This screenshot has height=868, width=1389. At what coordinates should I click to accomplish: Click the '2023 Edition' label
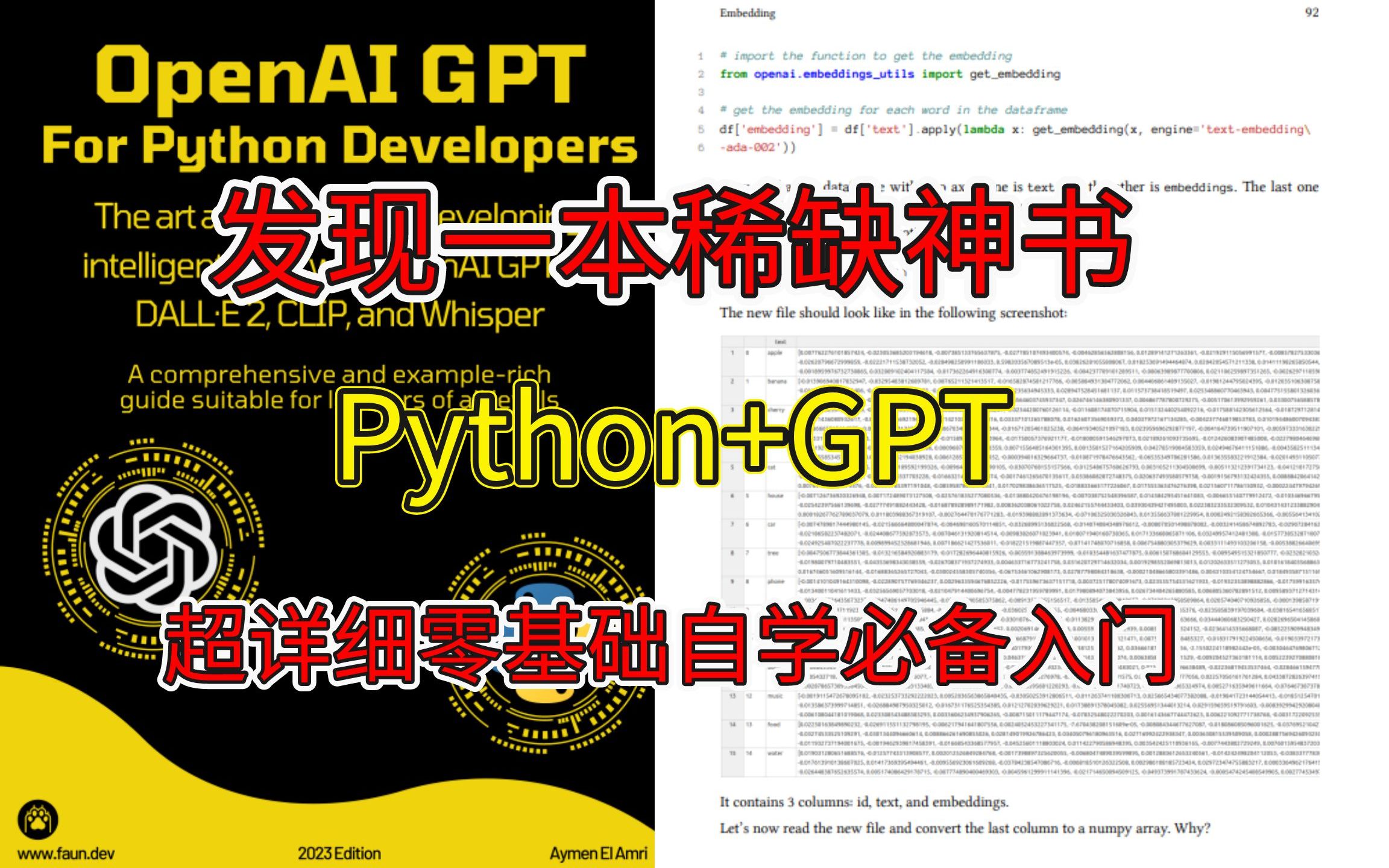point(339,854)
